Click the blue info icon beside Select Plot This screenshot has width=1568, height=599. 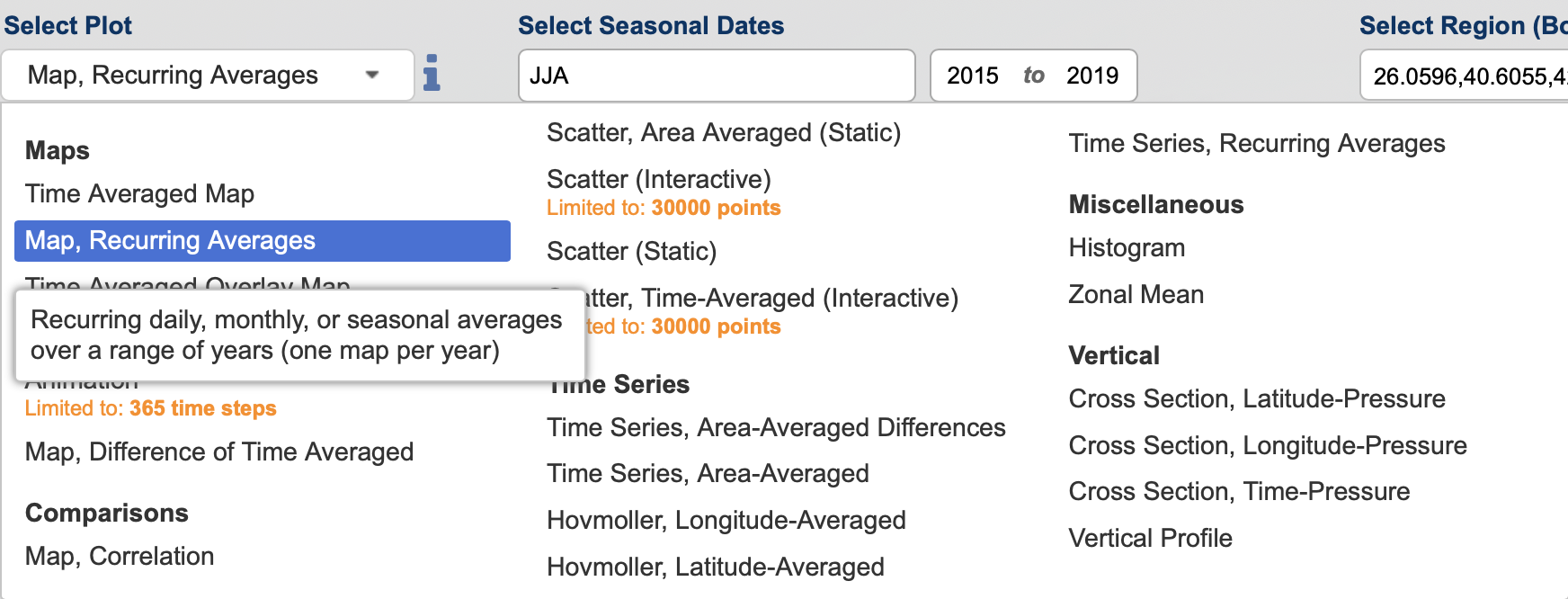pos(432,73)
